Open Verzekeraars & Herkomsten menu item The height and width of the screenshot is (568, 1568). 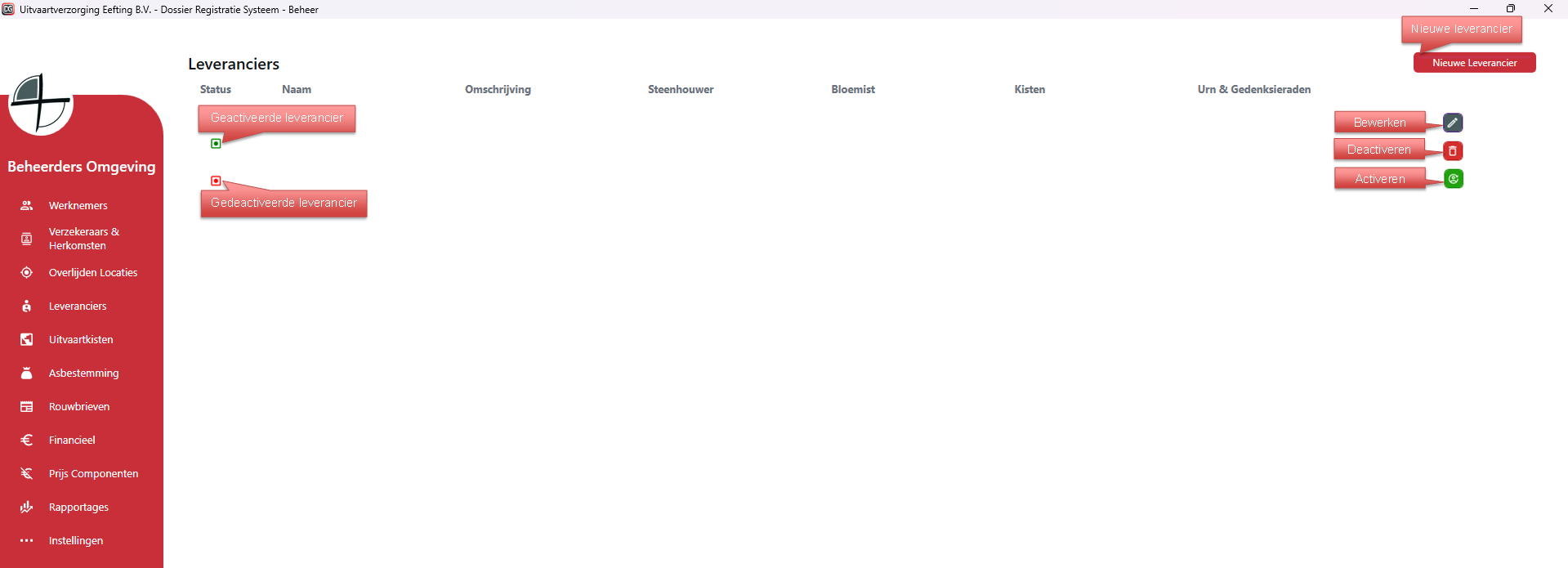pyautogui.click(x=83, y=239)
